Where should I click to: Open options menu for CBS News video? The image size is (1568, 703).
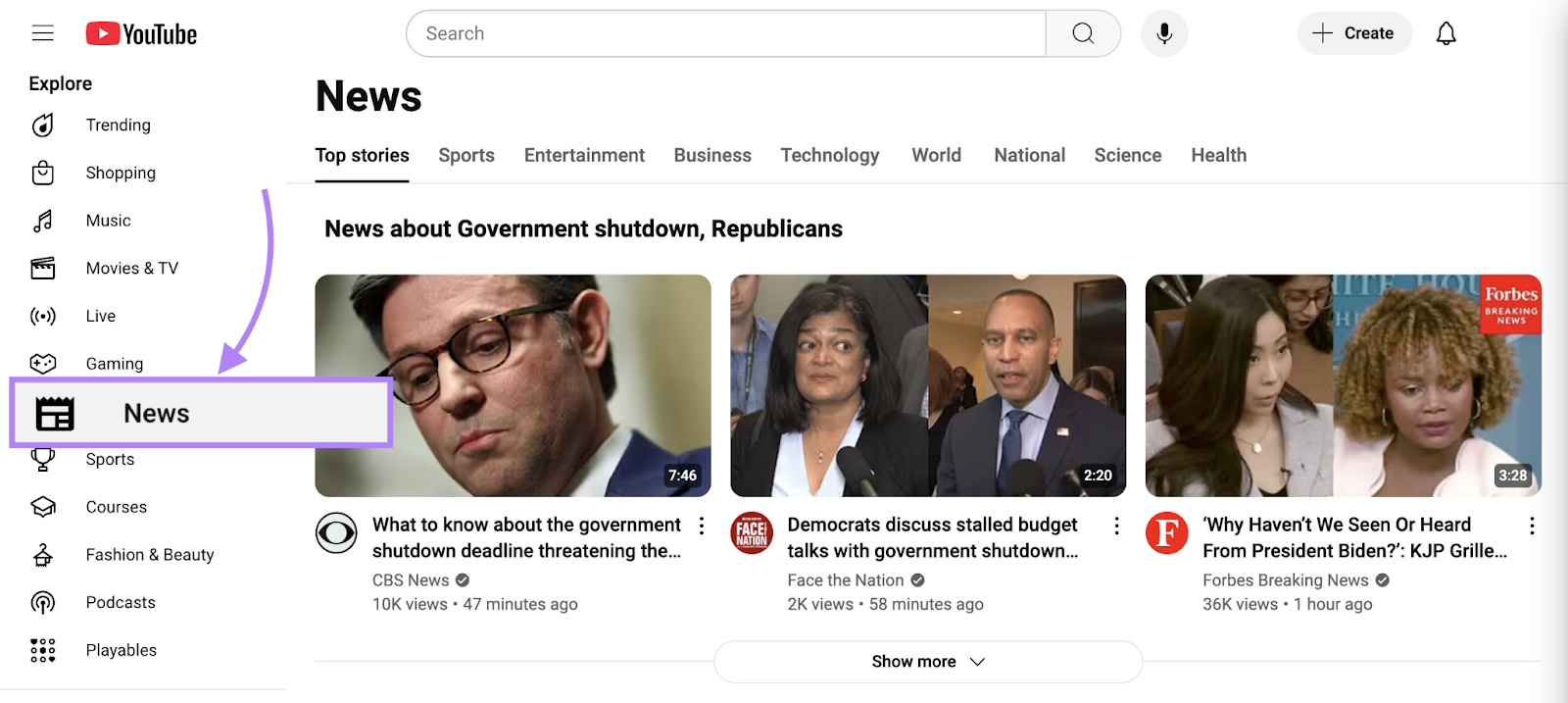click(x=702, y=527)
